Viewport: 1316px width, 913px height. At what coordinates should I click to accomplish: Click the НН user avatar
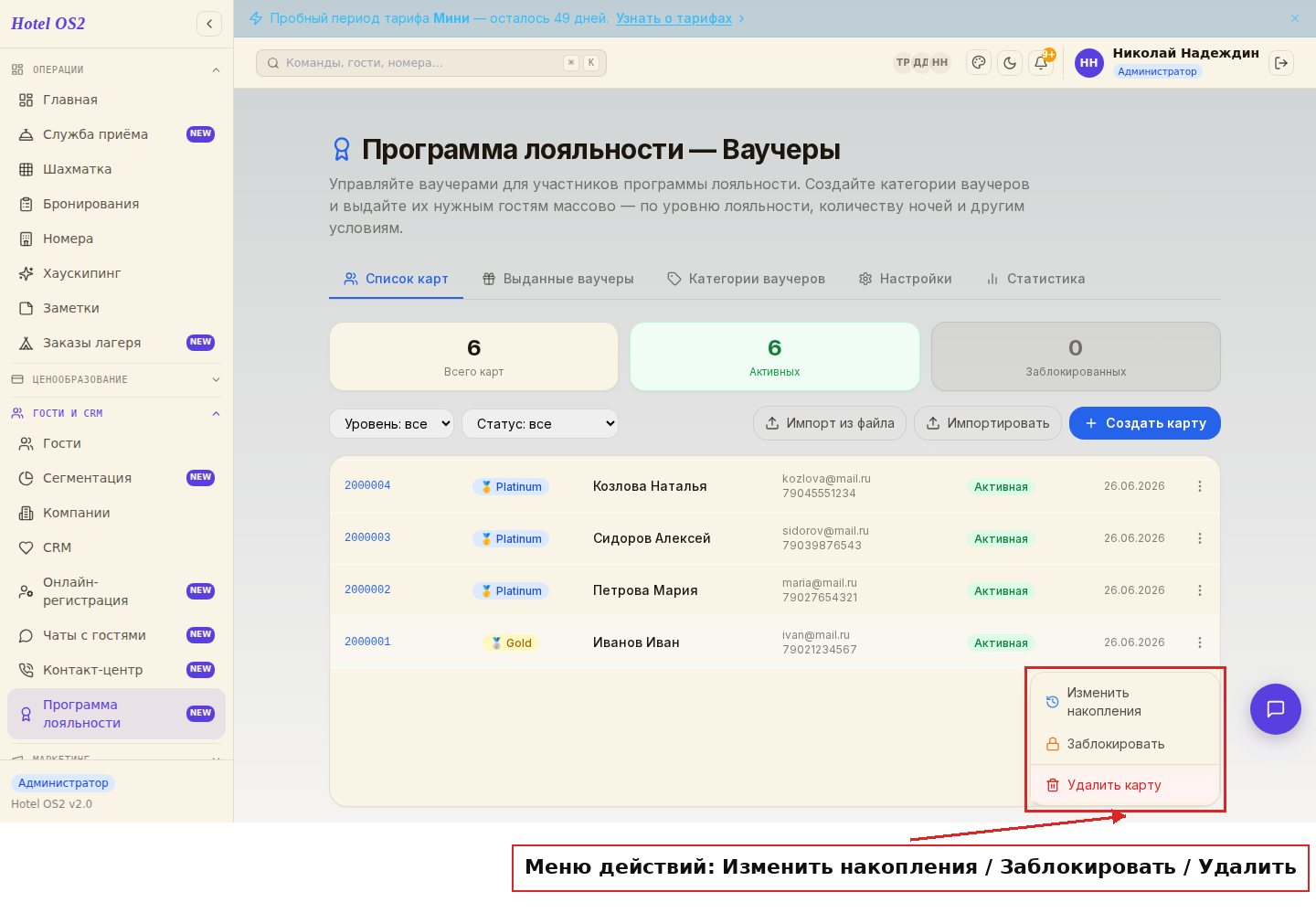point(1089,63)
